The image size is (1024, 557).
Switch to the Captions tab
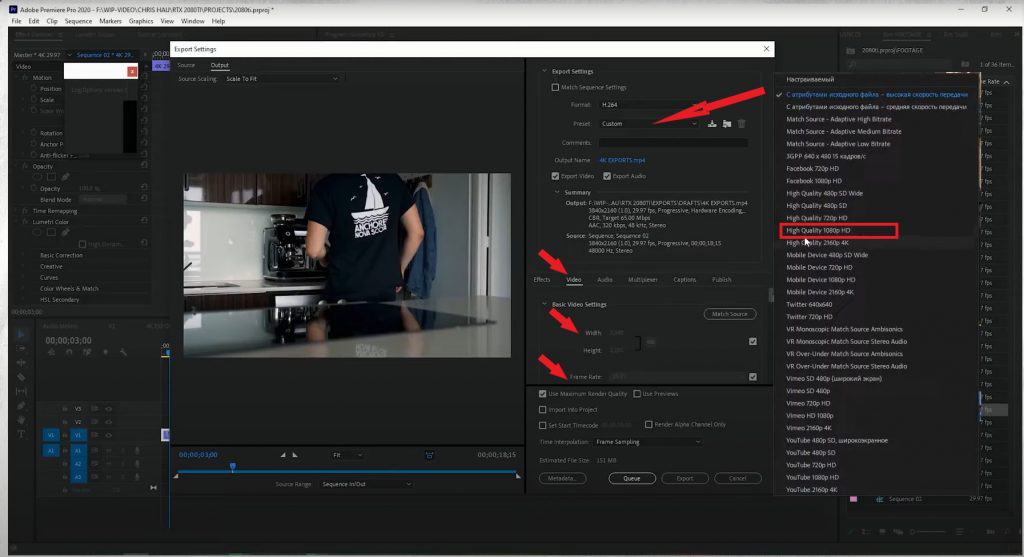point(684,279)
